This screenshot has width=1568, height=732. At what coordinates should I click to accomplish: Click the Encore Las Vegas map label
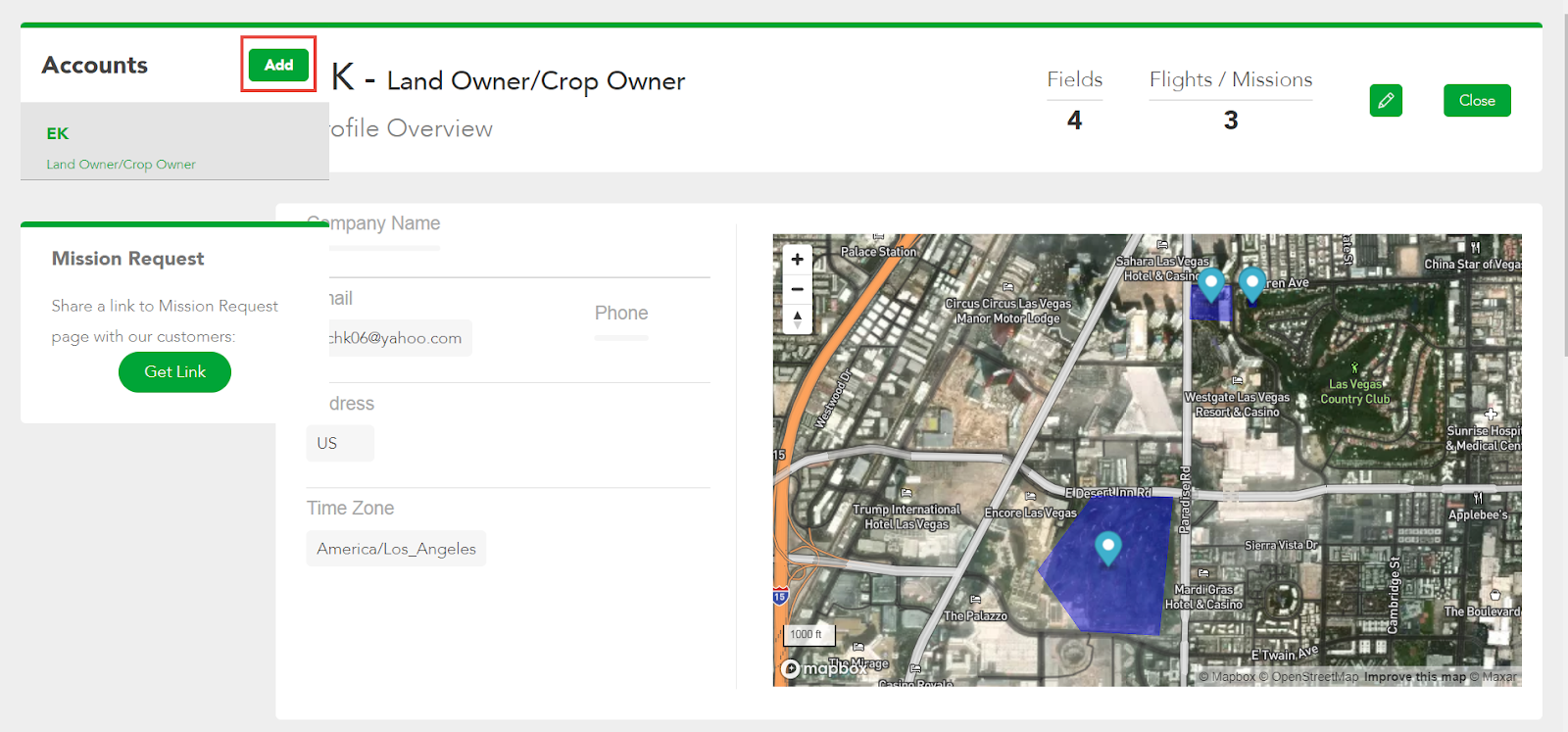tap(1030, 512)
